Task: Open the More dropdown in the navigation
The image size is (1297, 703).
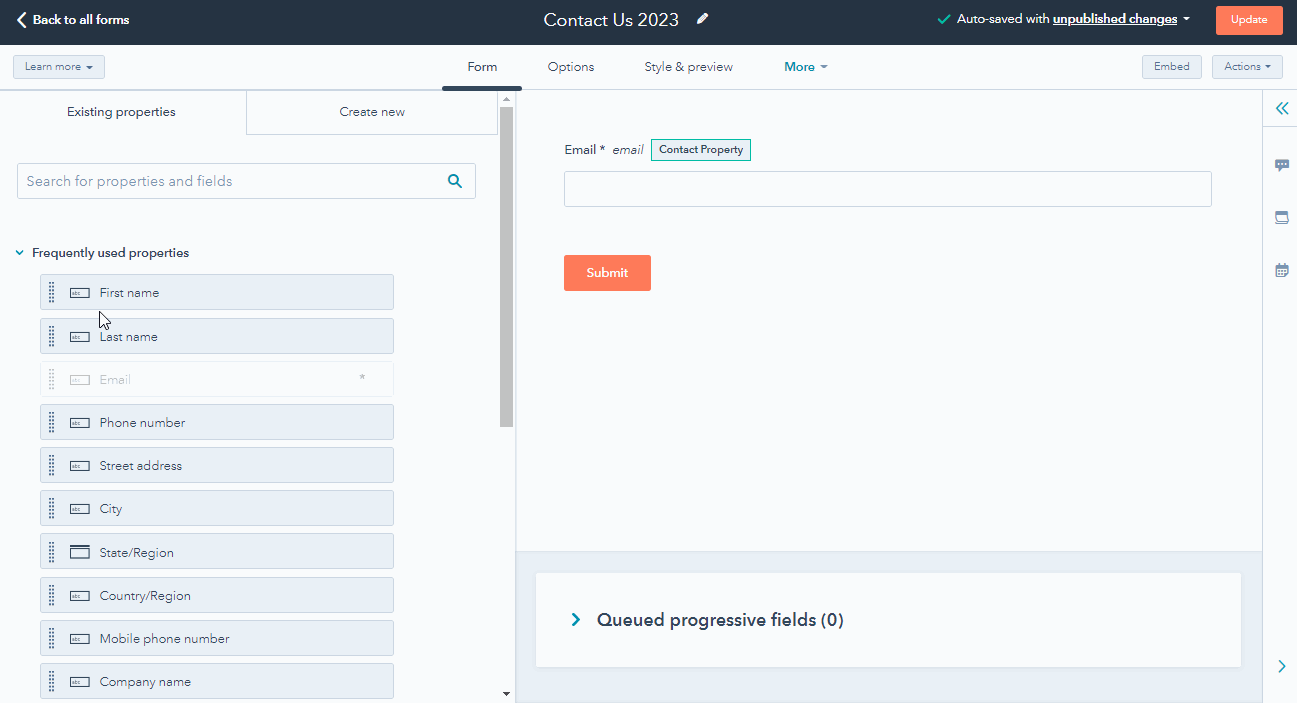Action: click(805, 67)
